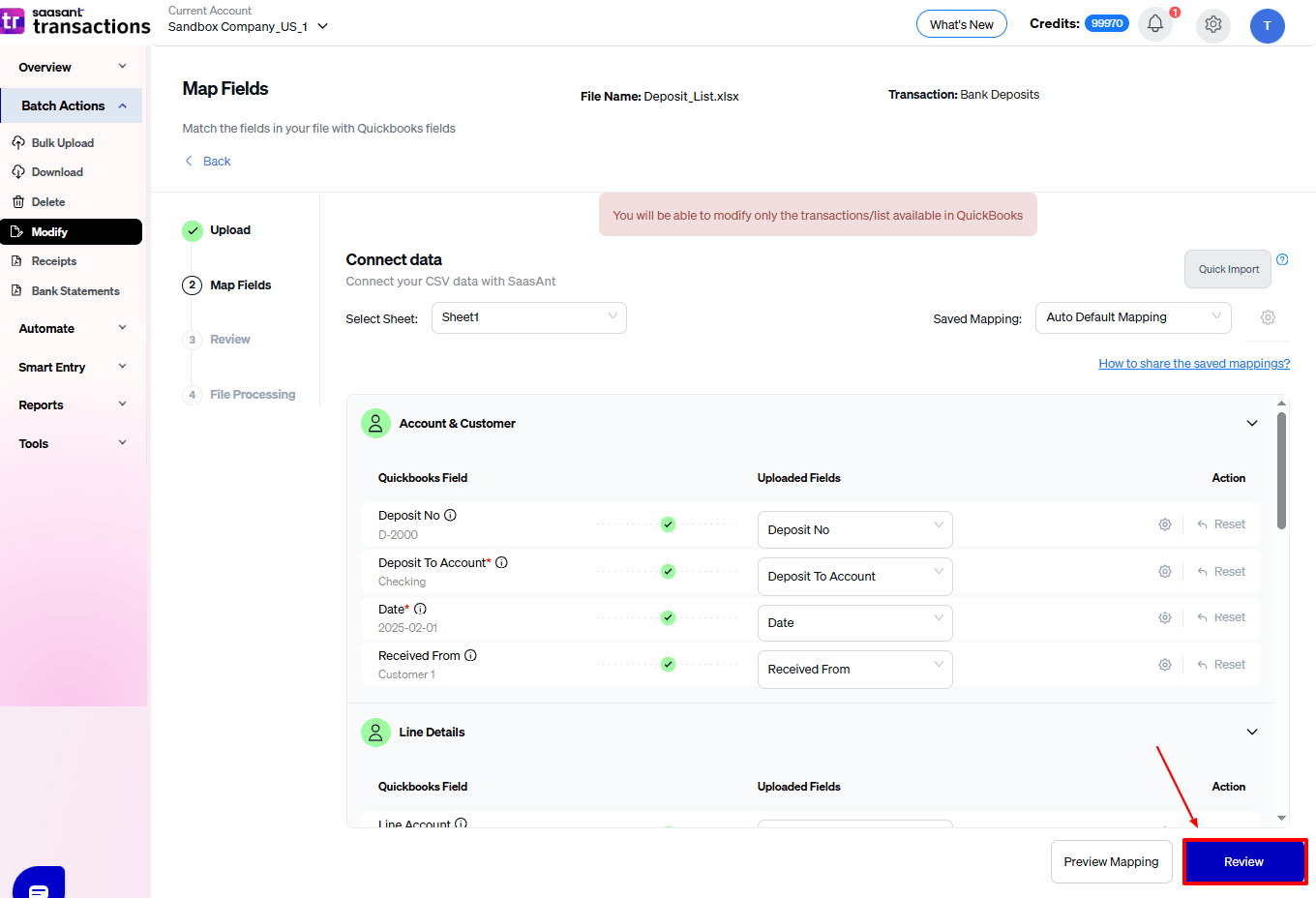Open the settings gear in header
Image resolution: width=1316 pixels, height=898 pixels.
point(1212,25)
